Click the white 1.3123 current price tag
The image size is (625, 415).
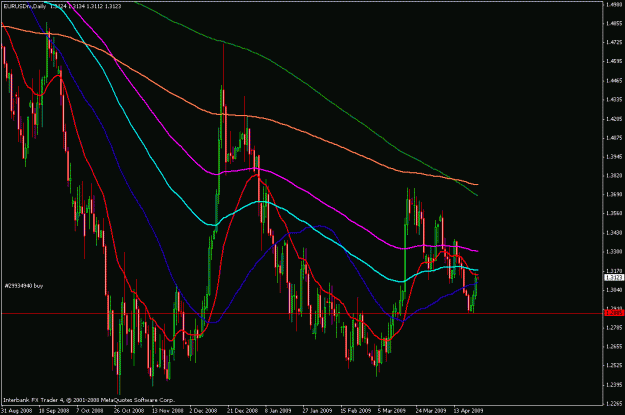[x=614, y=277]
